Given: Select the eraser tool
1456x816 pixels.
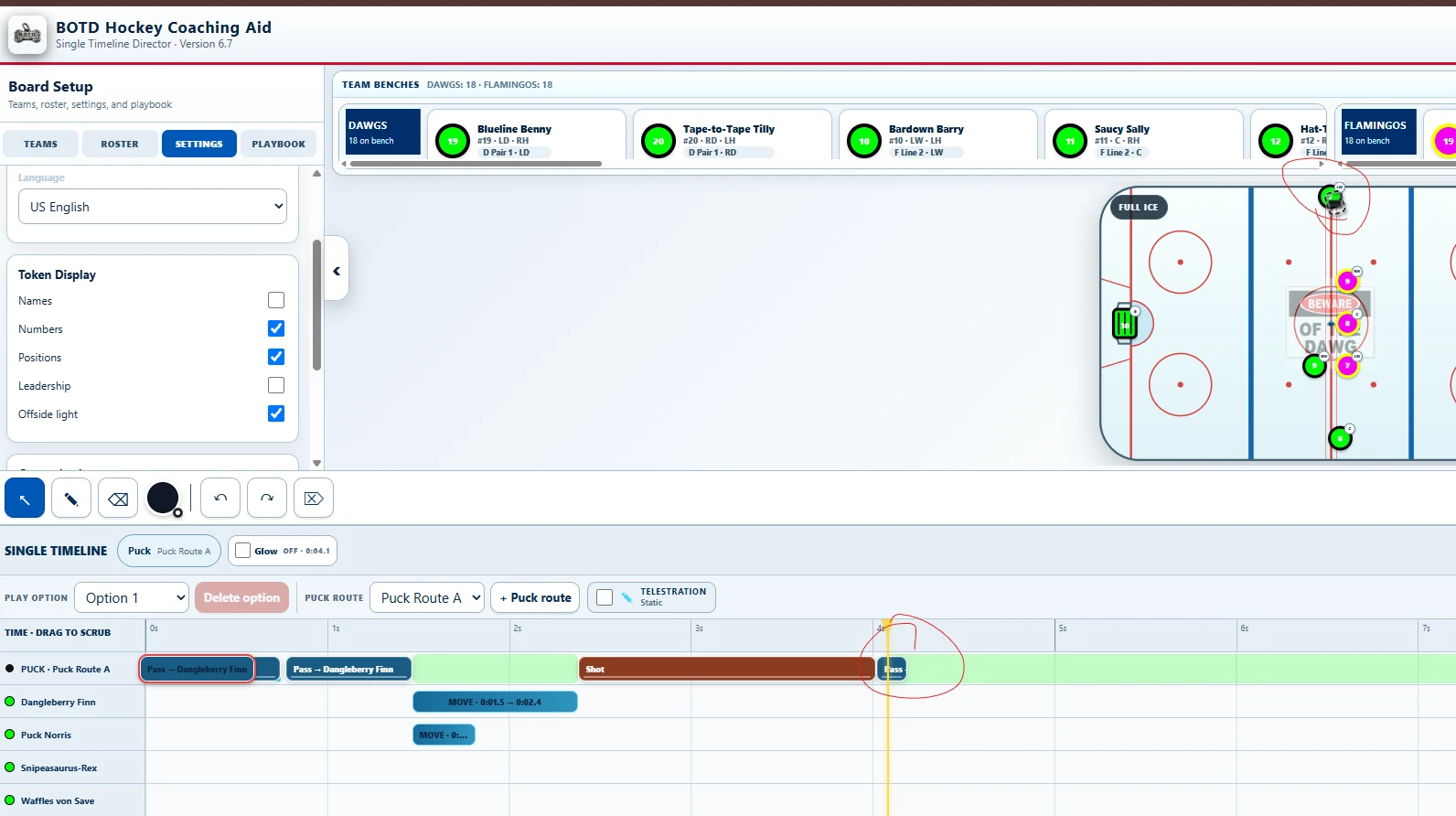Looking at the screenshot, I should [118, 499].
